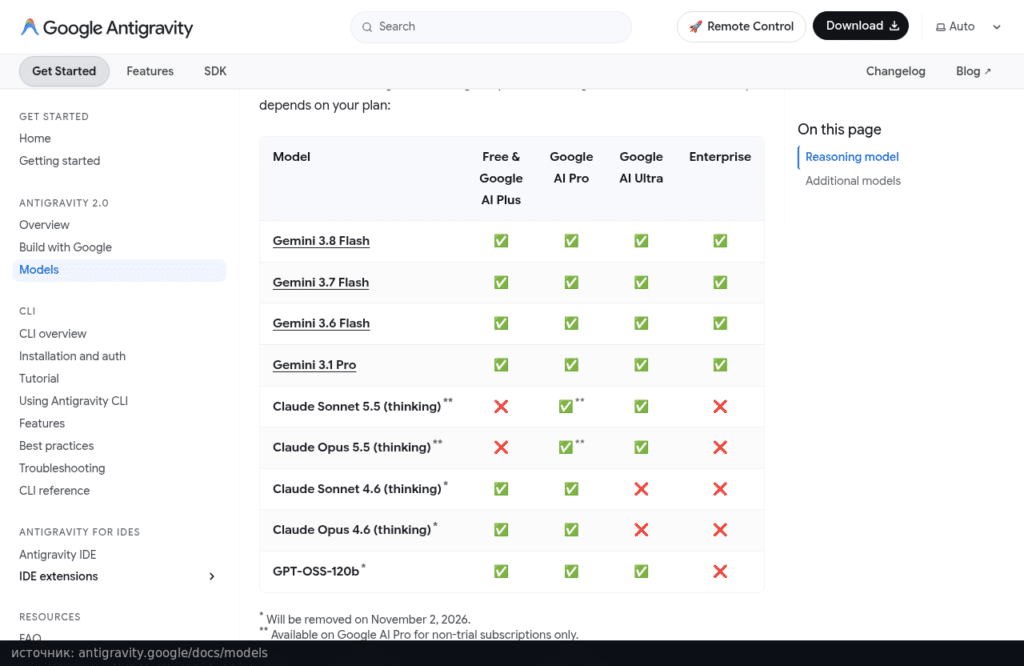Open CLI overview in the sidebar
Screen dimensions: 1024x666
click(52, 334)
